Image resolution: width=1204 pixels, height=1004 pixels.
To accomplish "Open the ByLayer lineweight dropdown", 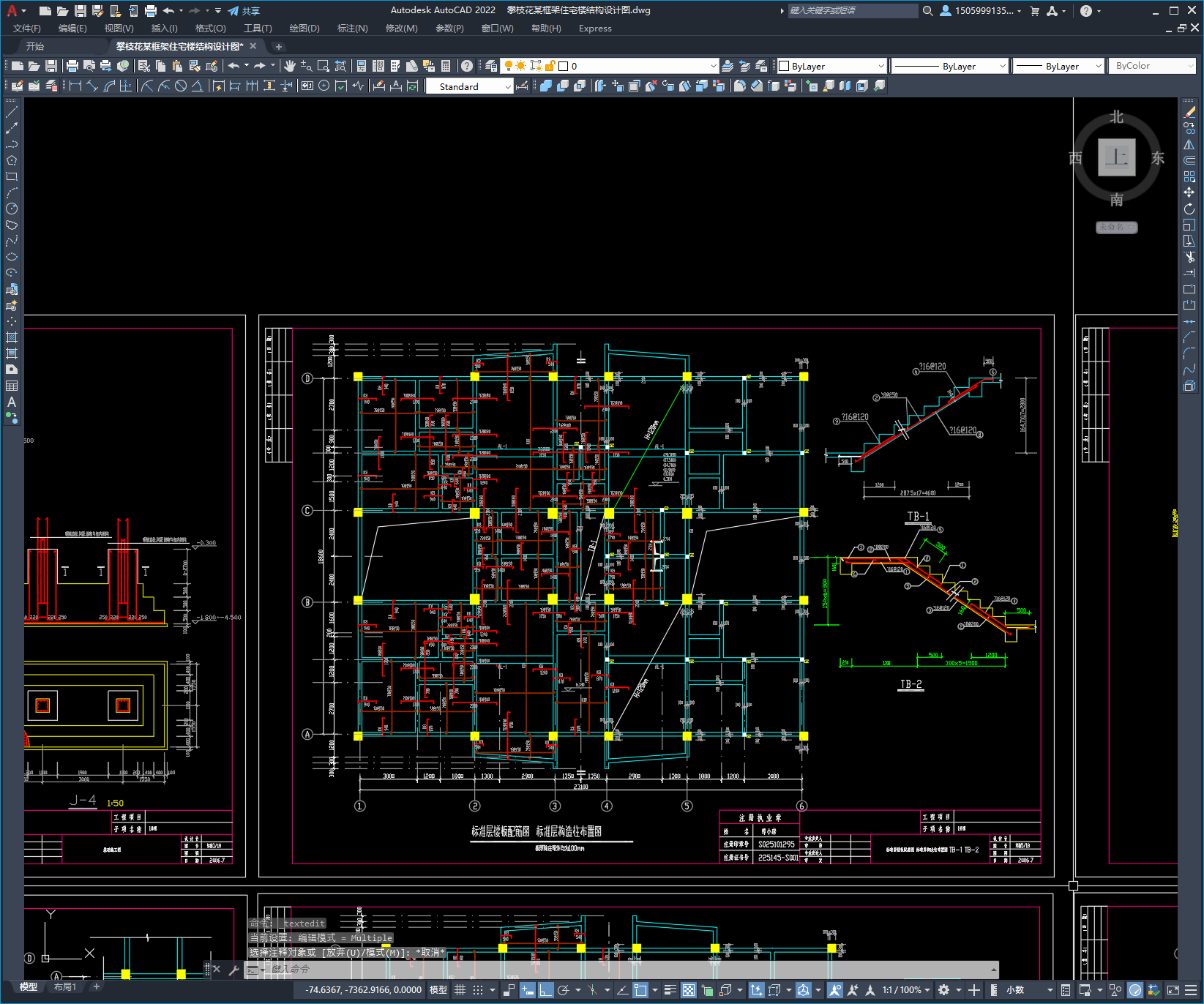I will click(1058, 66).
